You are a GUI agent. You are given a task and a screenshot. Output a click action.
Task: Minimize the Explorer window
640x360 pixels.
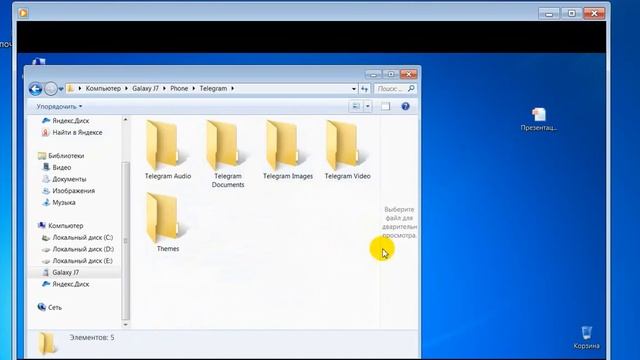pyautogui.click(x=373, y=74)
